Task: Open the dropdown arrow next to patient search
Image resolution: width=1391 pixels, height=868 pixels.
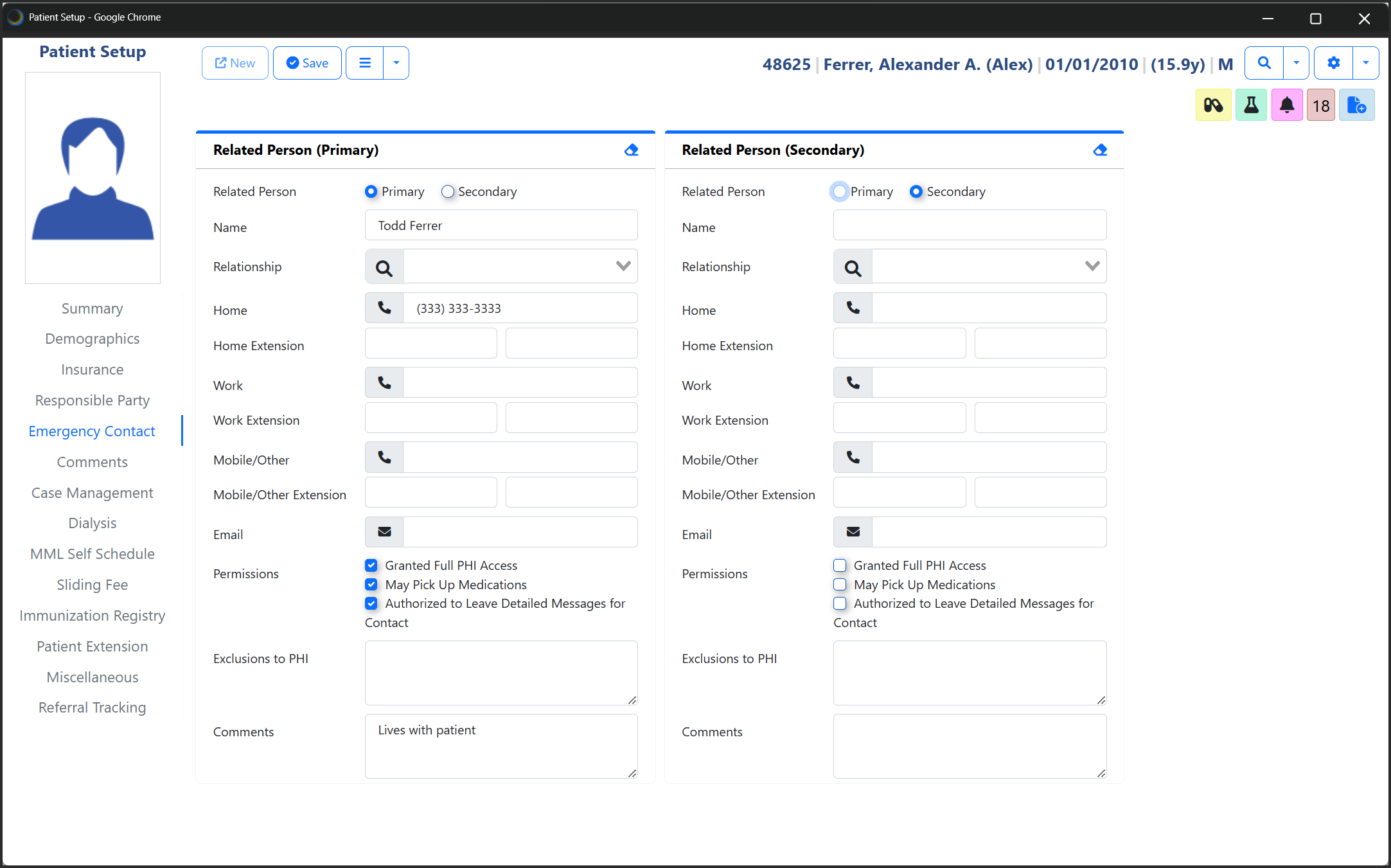Action: [1296, 63]
